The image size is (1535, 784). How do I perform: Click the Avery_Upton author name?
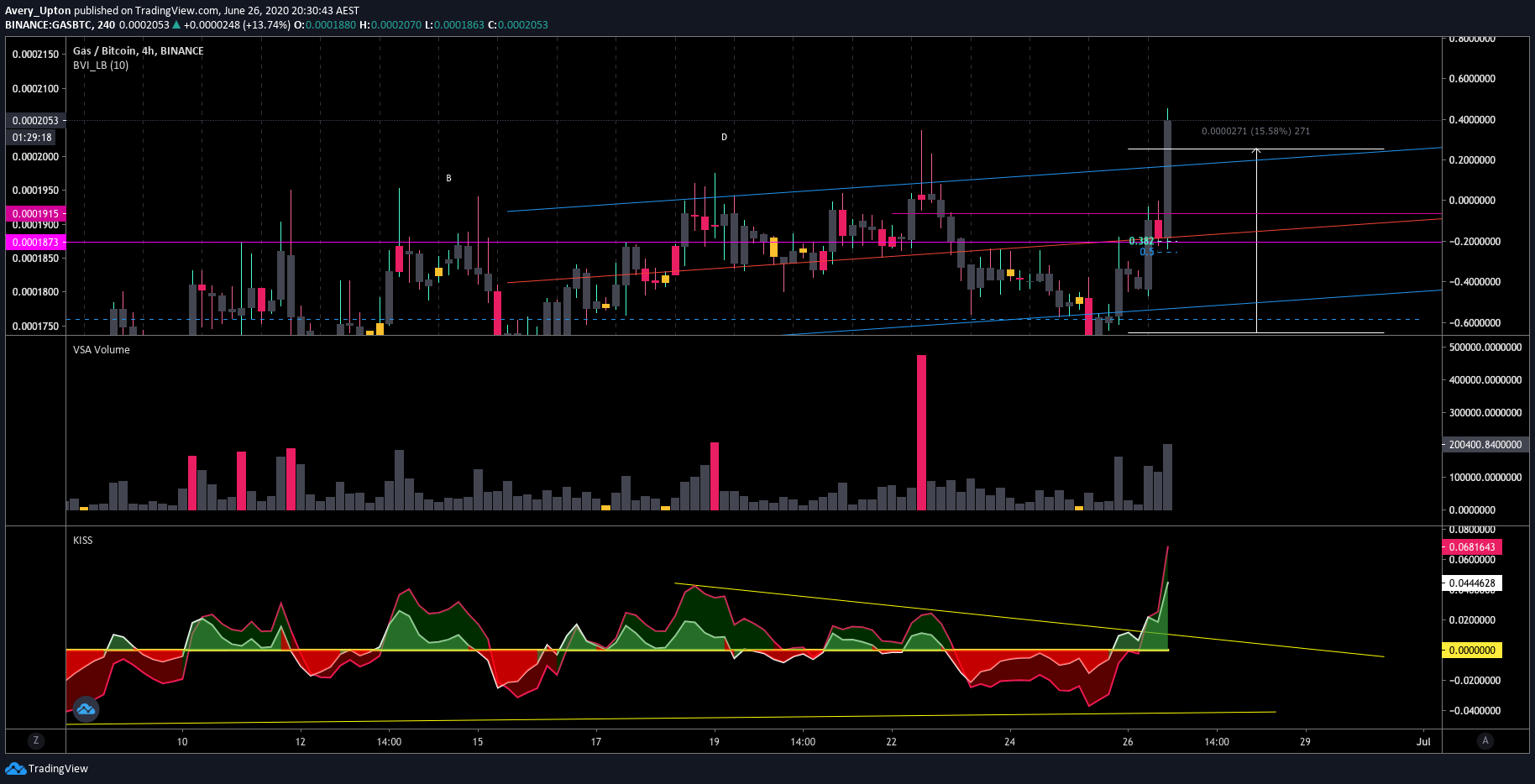click(x=38, y=10)
